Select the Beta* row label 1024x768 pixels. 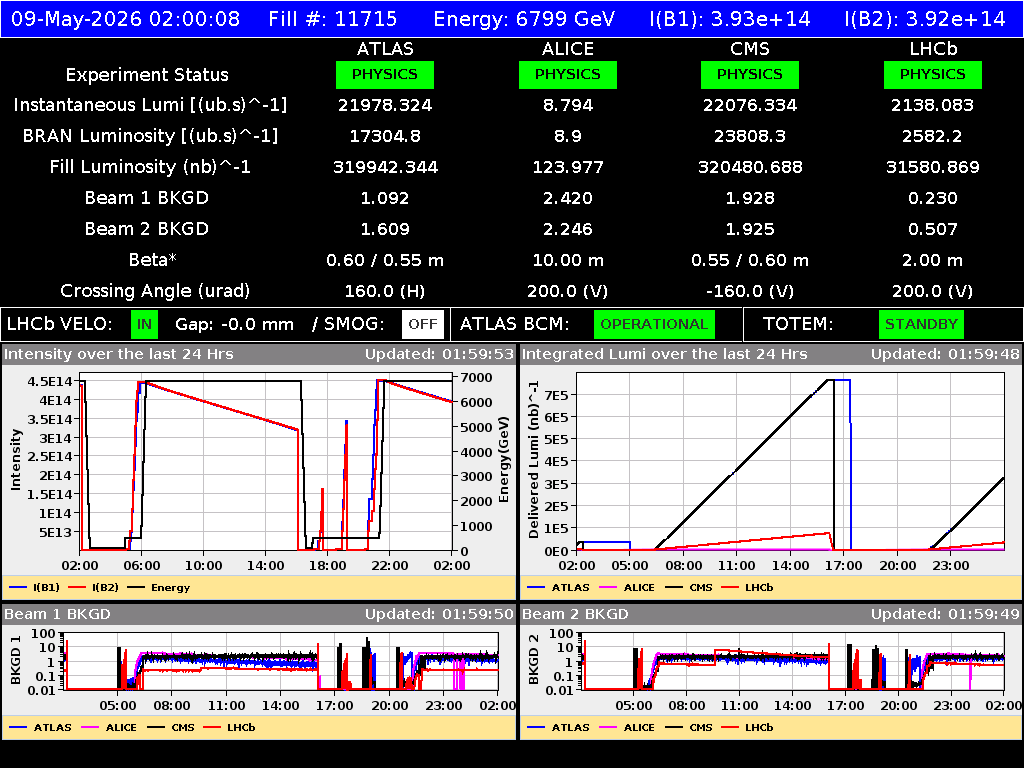point(153,260)
